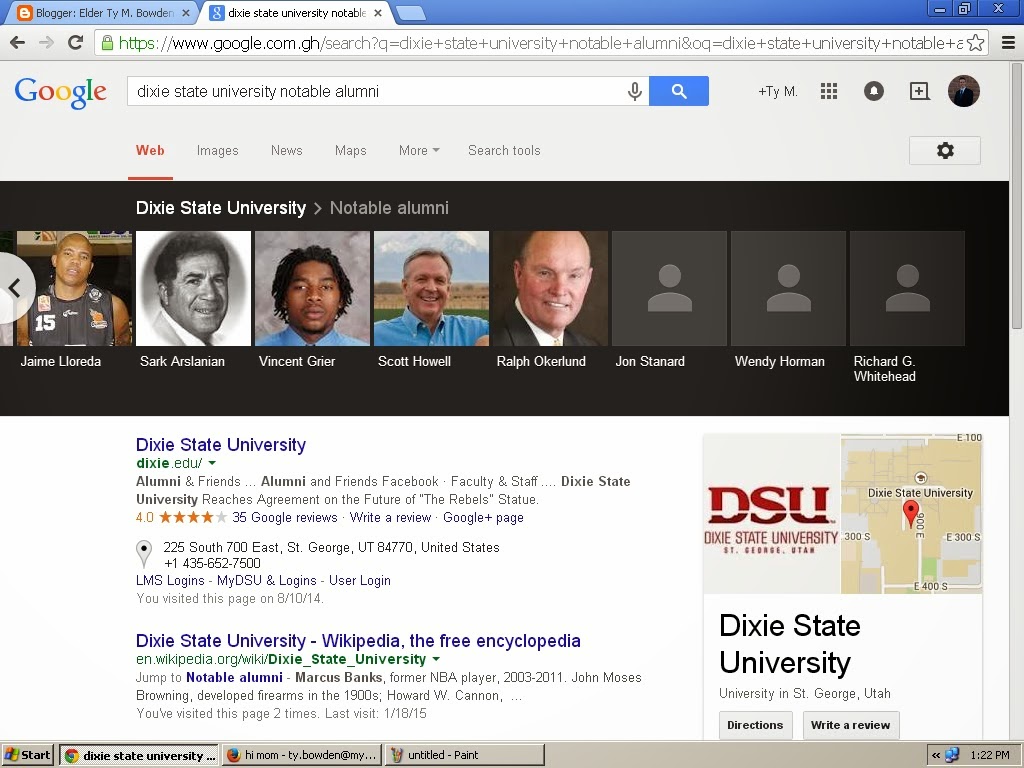Bookmark this page with the star icon
Screen dimensions: 1024x768
[976, 43]
